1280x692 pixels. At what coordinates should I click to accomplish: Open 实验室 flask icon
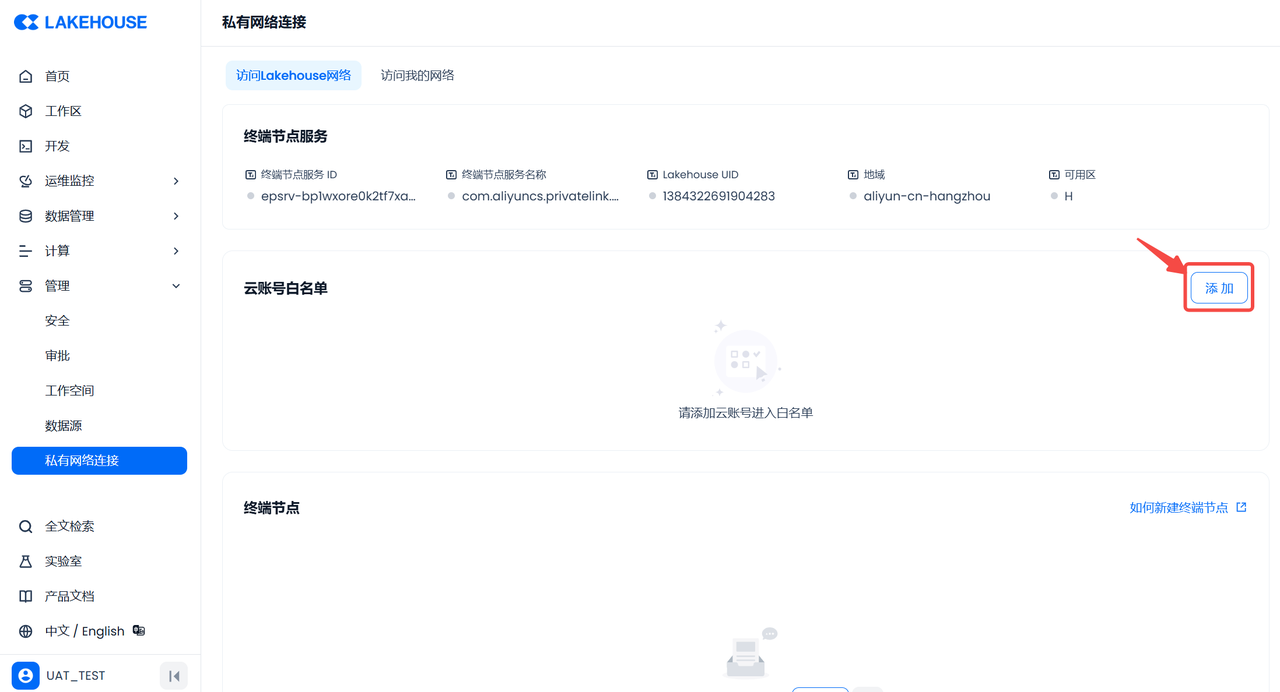pos(26,561)
